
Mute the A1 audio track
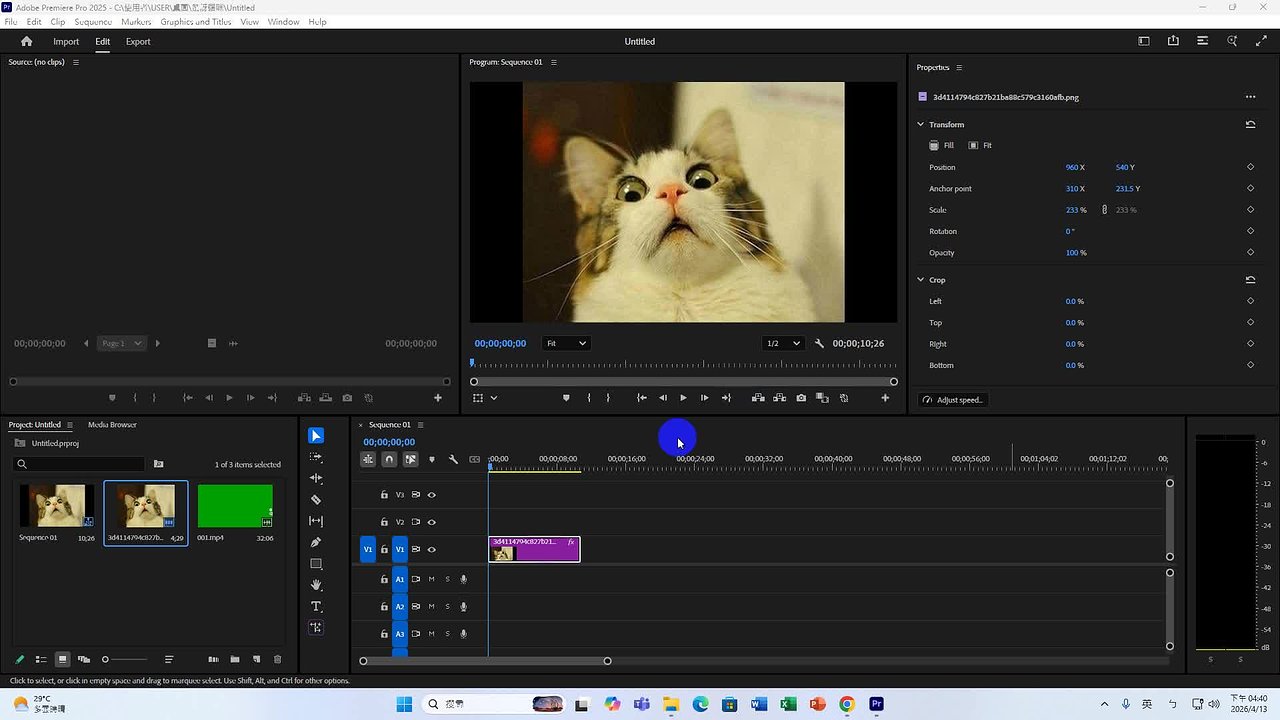click(431, 578)
